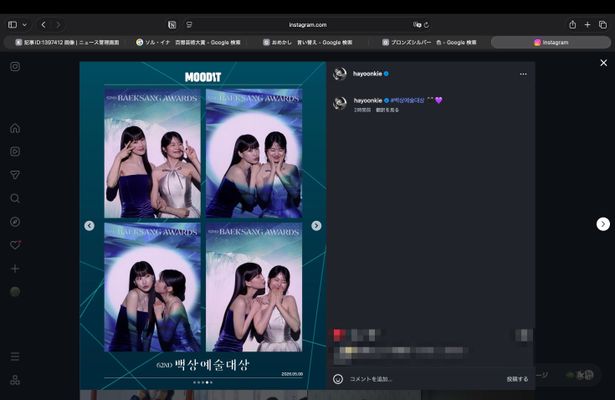Viewport: 615px width, 400px height.
Task: Open the hayoonkie username in post header
Action: pos(367,74)
